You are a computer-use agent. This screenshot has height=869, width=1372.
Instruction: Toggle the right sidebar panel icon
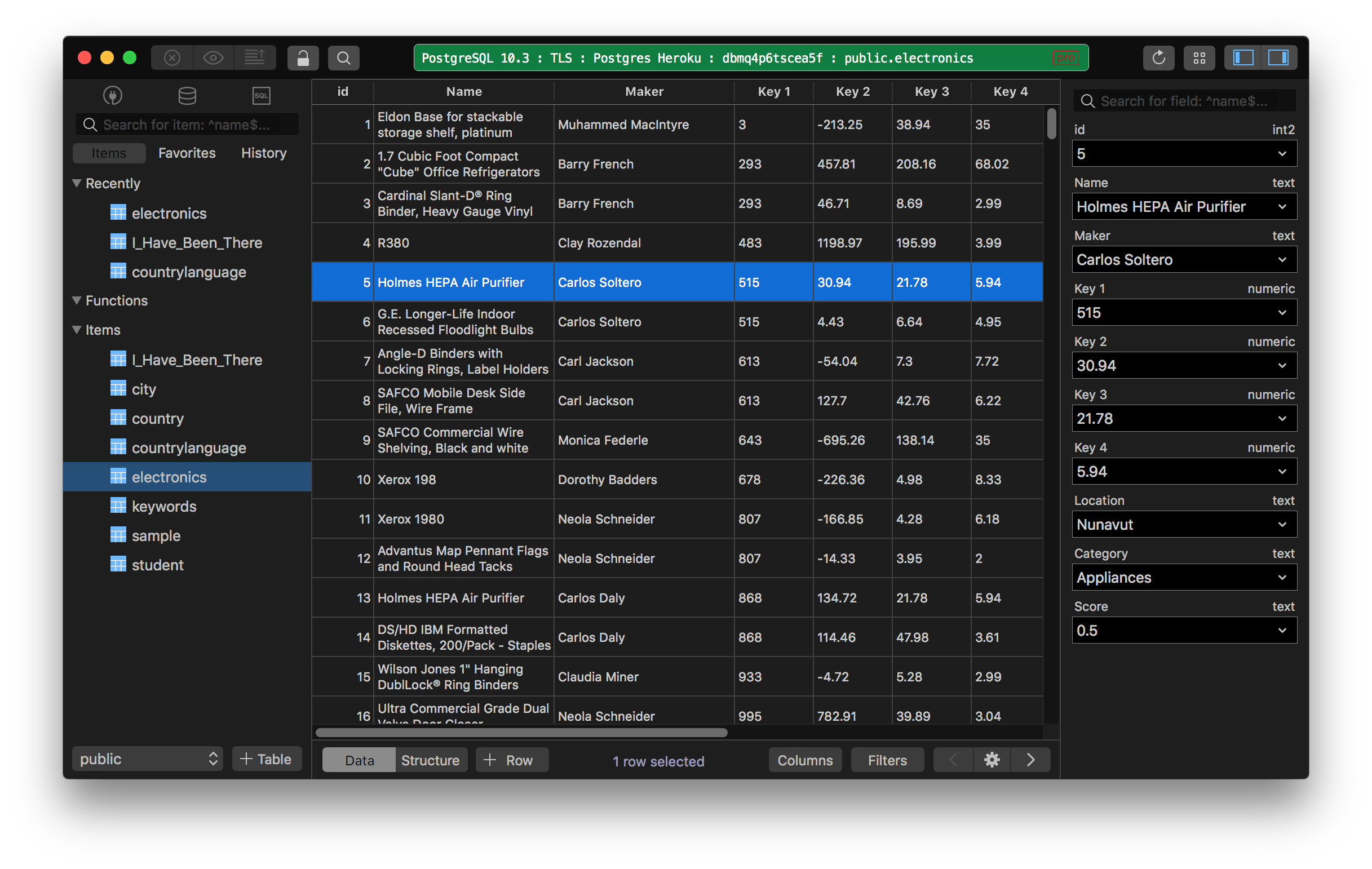[1281, 57]
